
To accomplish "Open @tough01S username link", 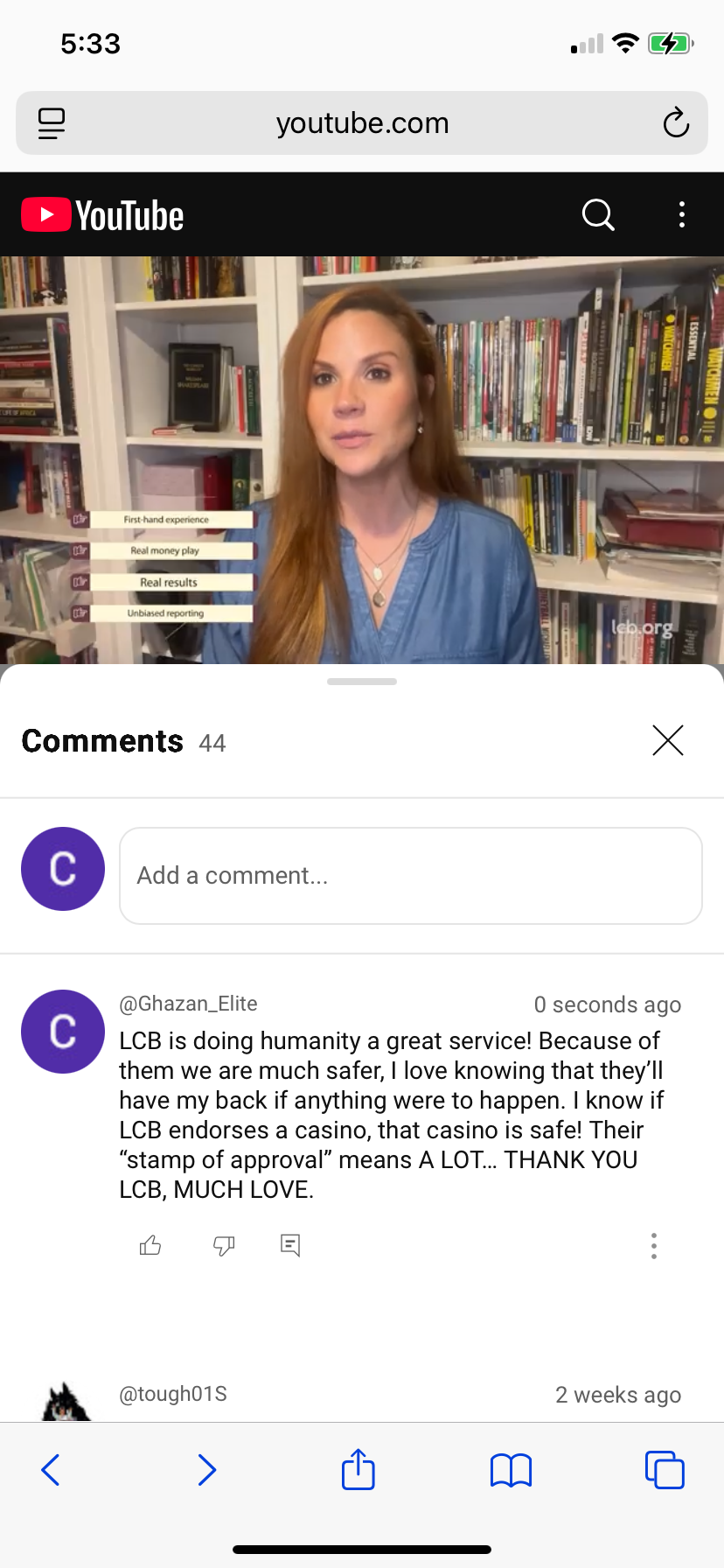I will pyautogui.click(x=173, y=1394).
